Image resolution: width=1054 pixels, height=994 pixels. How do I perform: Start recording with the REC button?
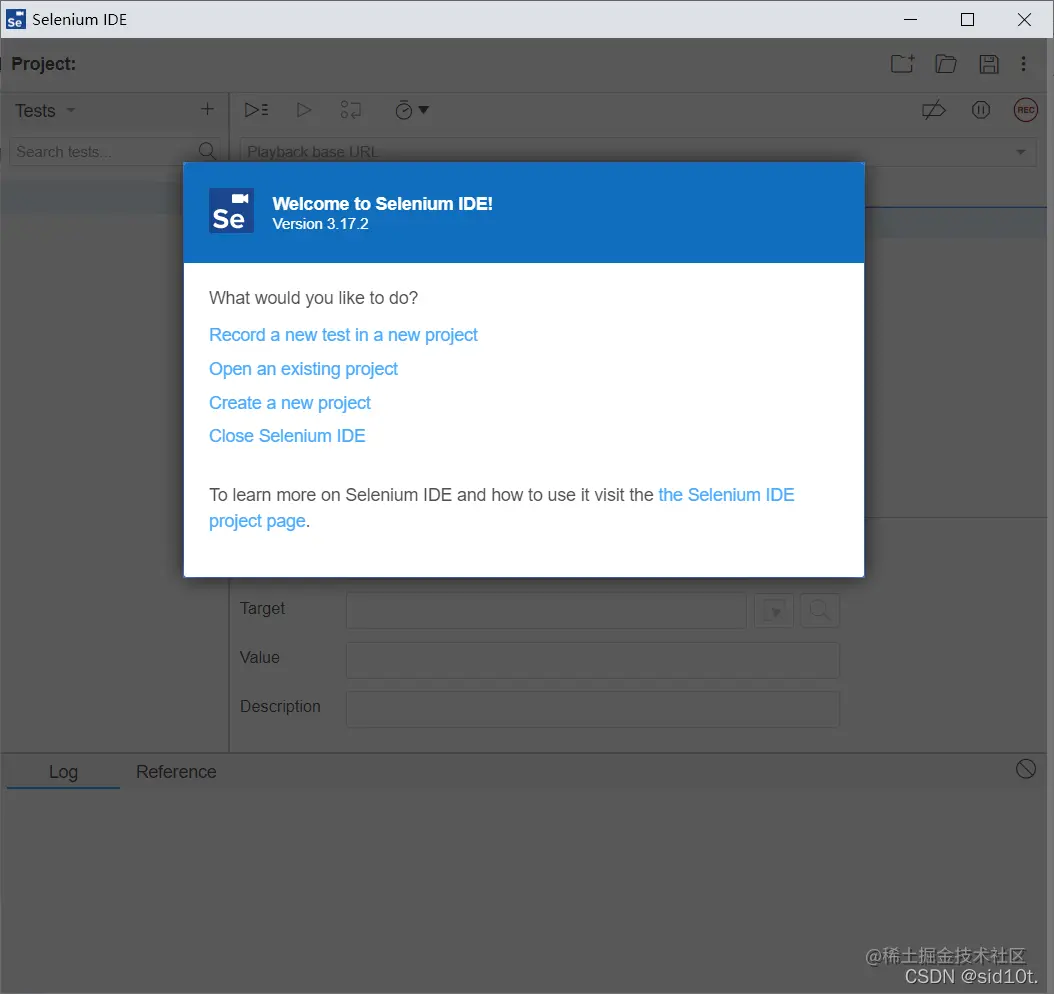click(x=1026, y=110)
